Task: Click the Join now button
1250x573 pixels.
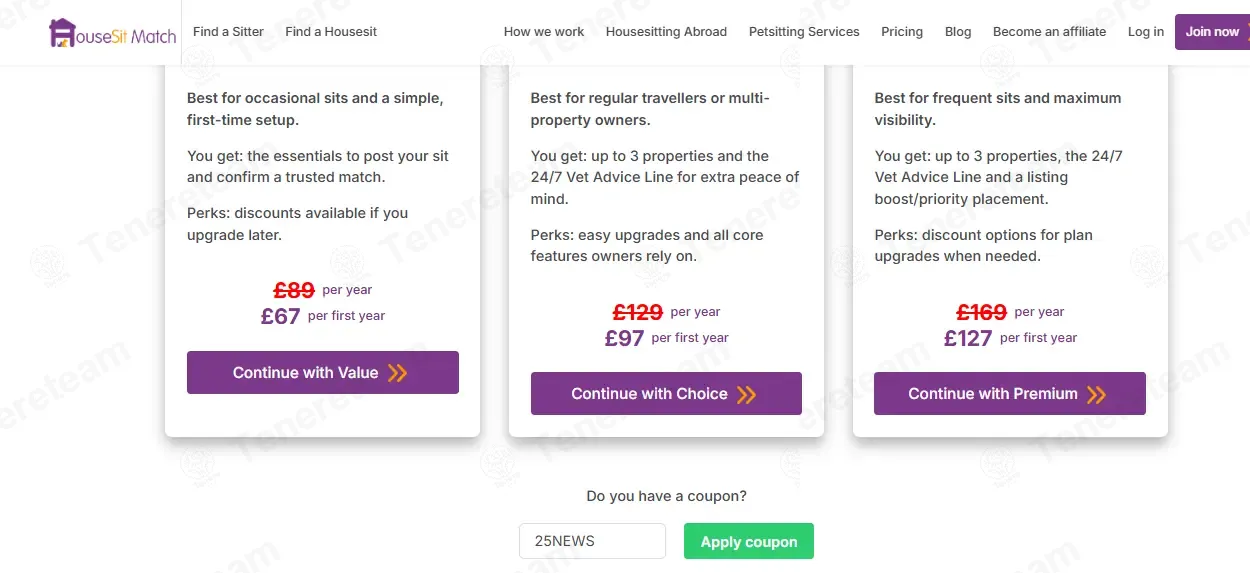Action: click(x=1212, y=32)
